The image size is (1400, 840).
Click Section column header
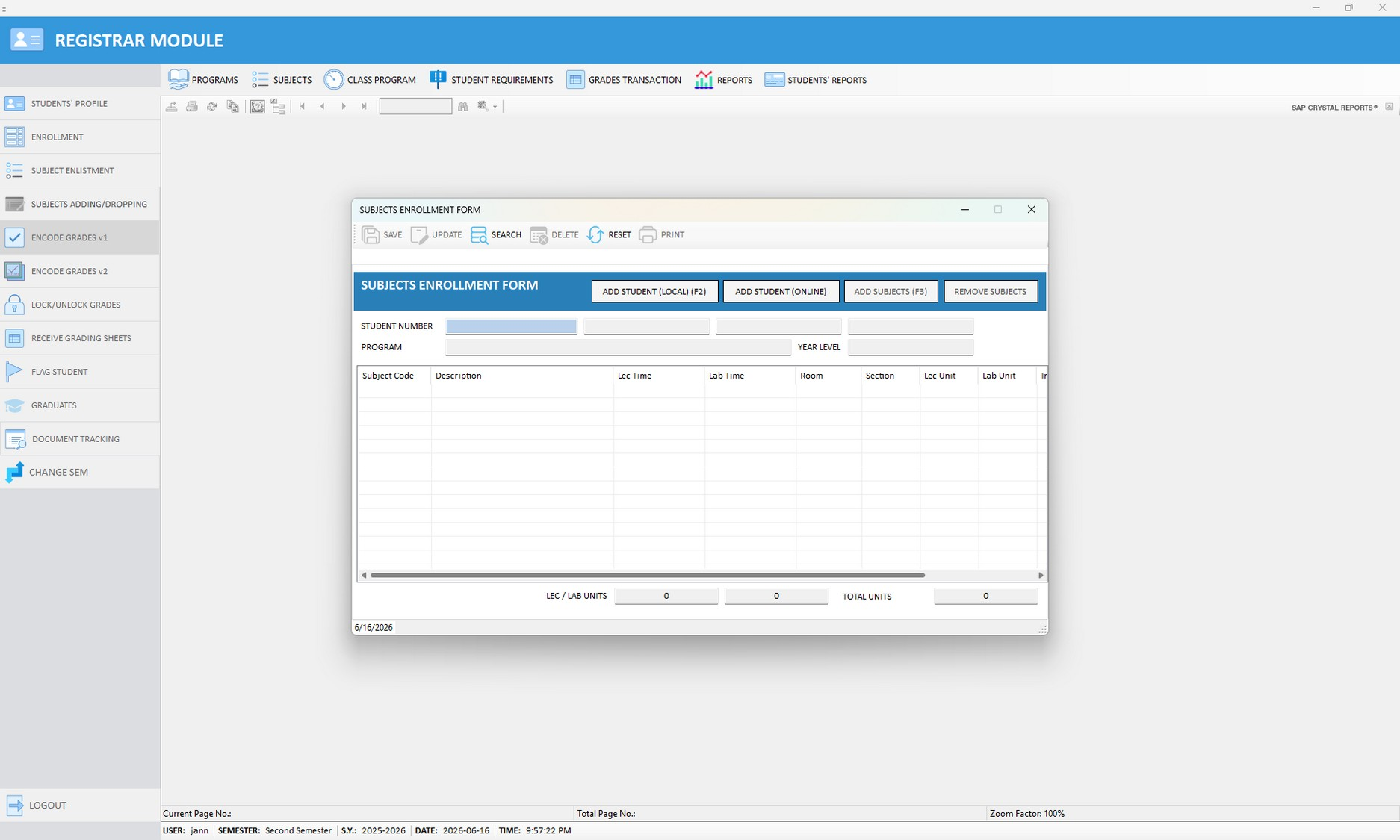coord(891,376)
